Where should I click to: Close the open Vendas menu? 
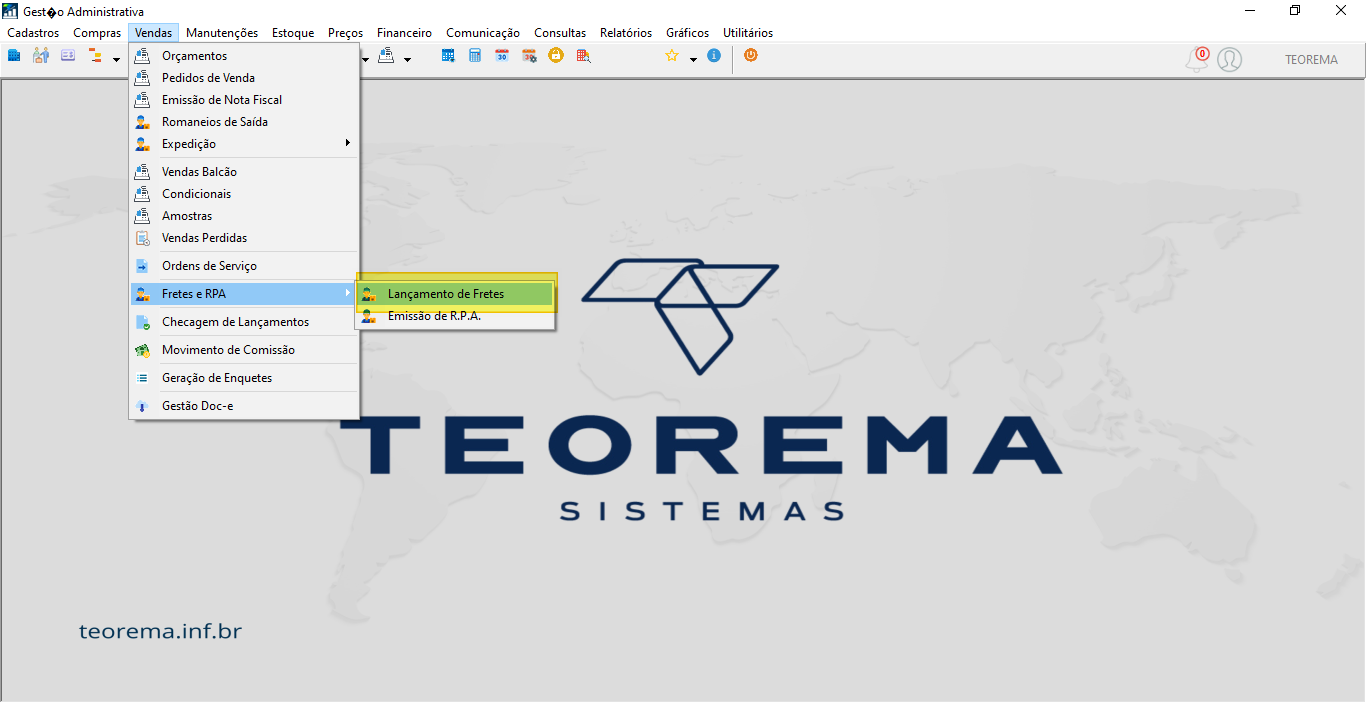click(x=153, y=33)
